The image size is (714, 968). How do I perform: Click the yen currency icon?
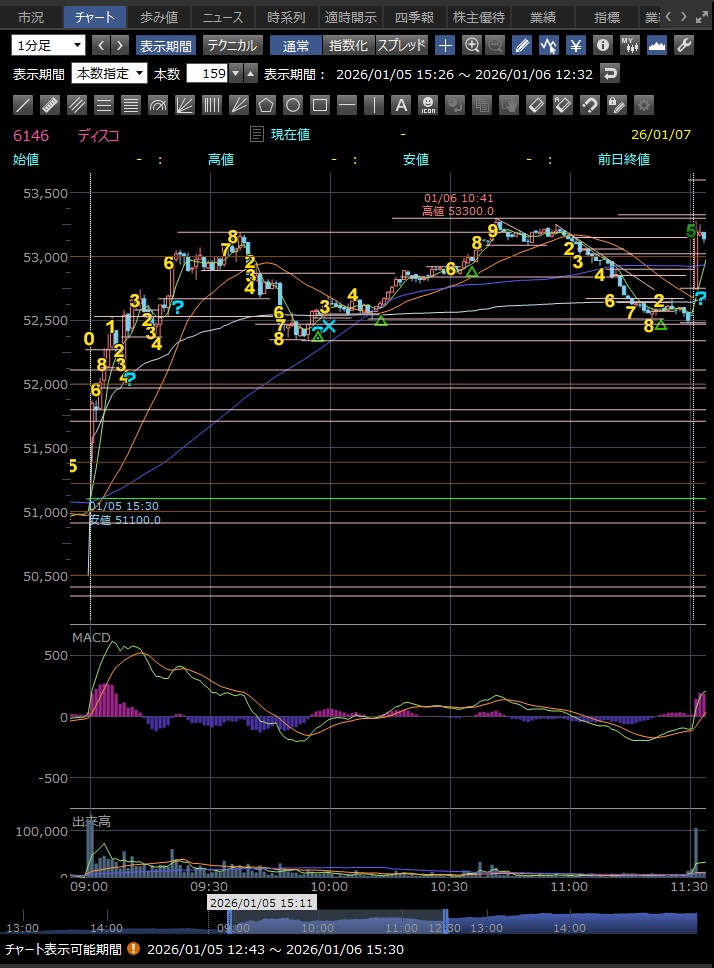tap(575, 45)
